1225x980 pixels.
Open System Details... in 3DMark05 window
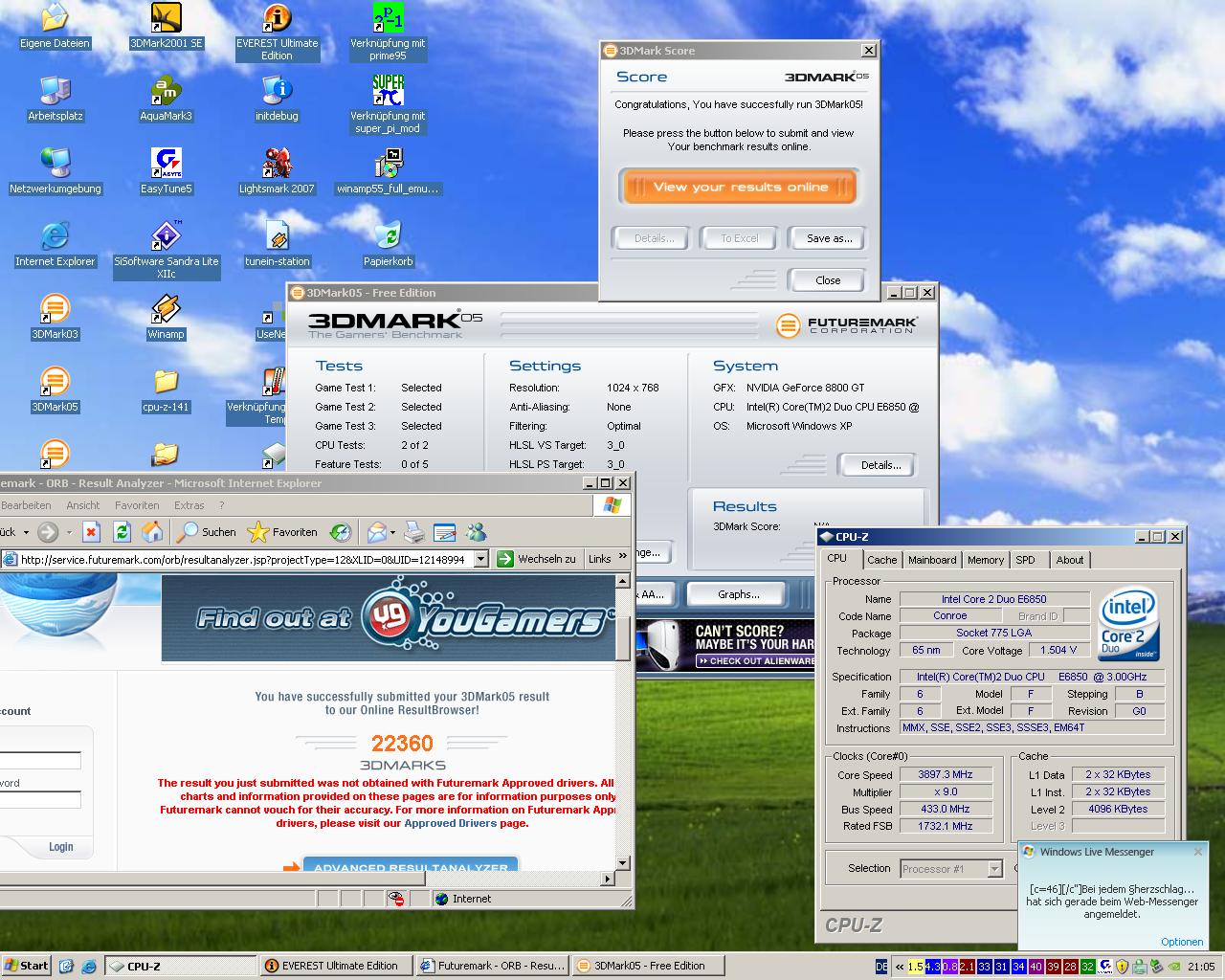click(880, 465)
